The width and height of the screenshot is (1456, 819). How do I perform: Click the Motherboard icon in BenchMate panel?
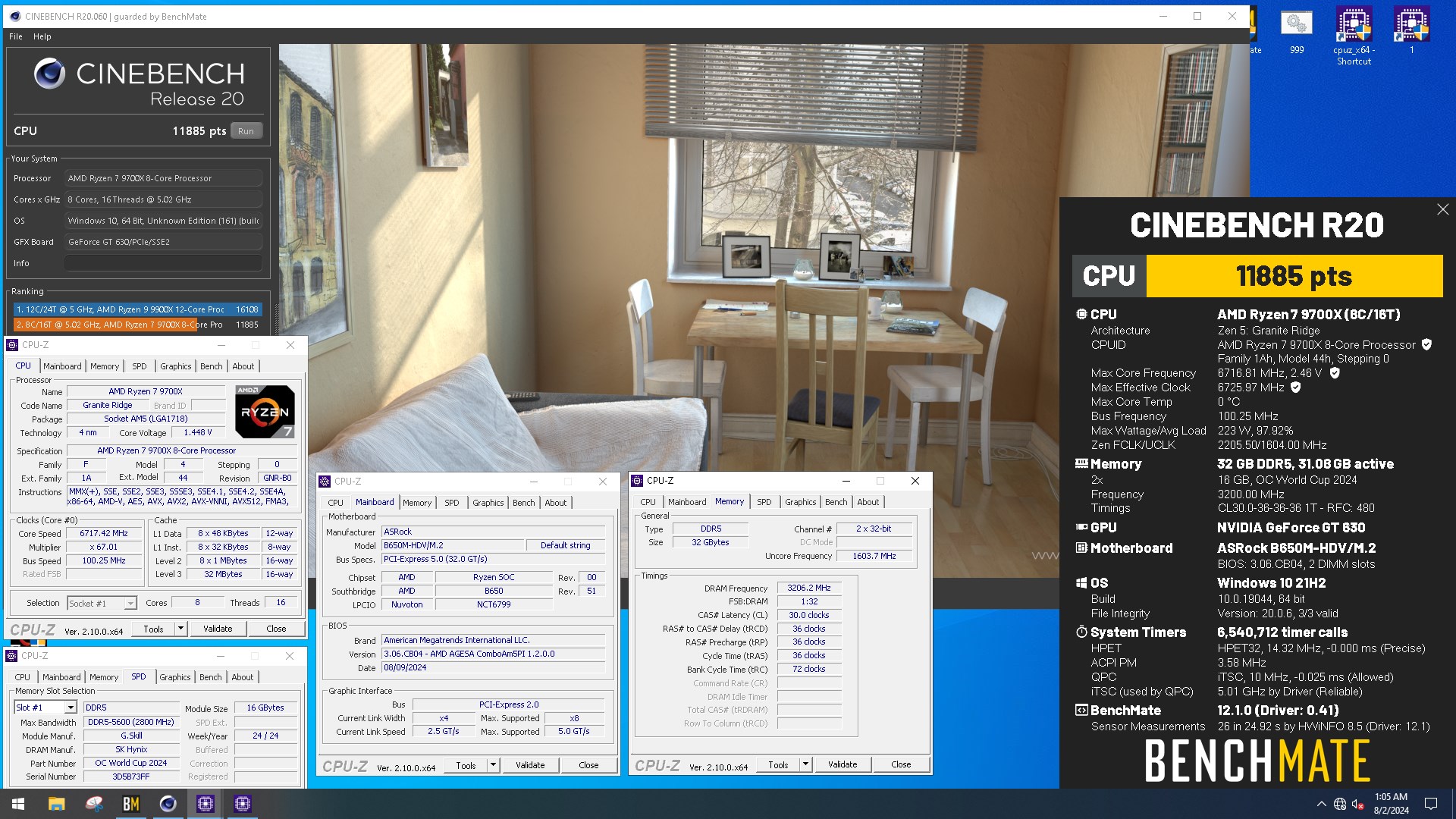(x=1081, y=548)
